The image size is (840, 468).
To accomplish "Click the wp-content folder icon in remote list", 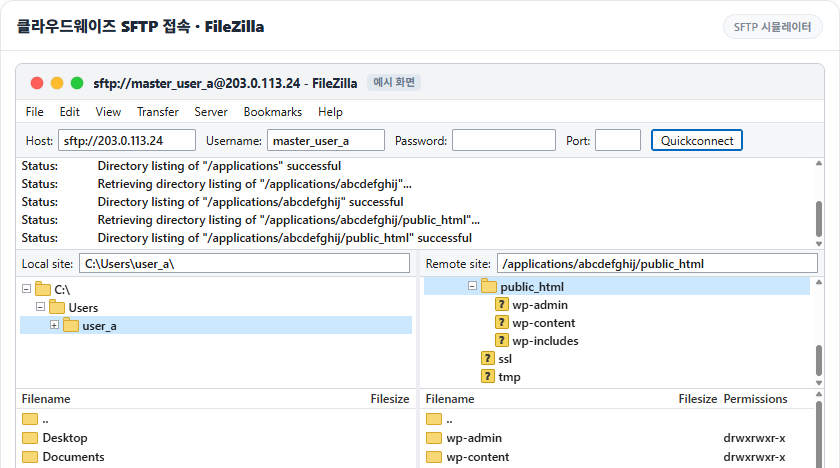I will (434, 457).
